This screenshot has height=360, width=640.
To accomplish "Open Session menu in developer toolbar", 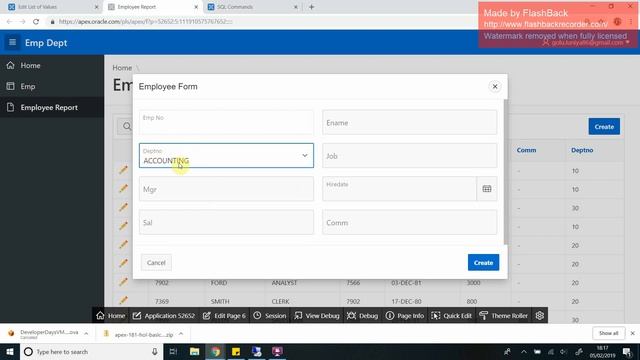I will (270, 316).
